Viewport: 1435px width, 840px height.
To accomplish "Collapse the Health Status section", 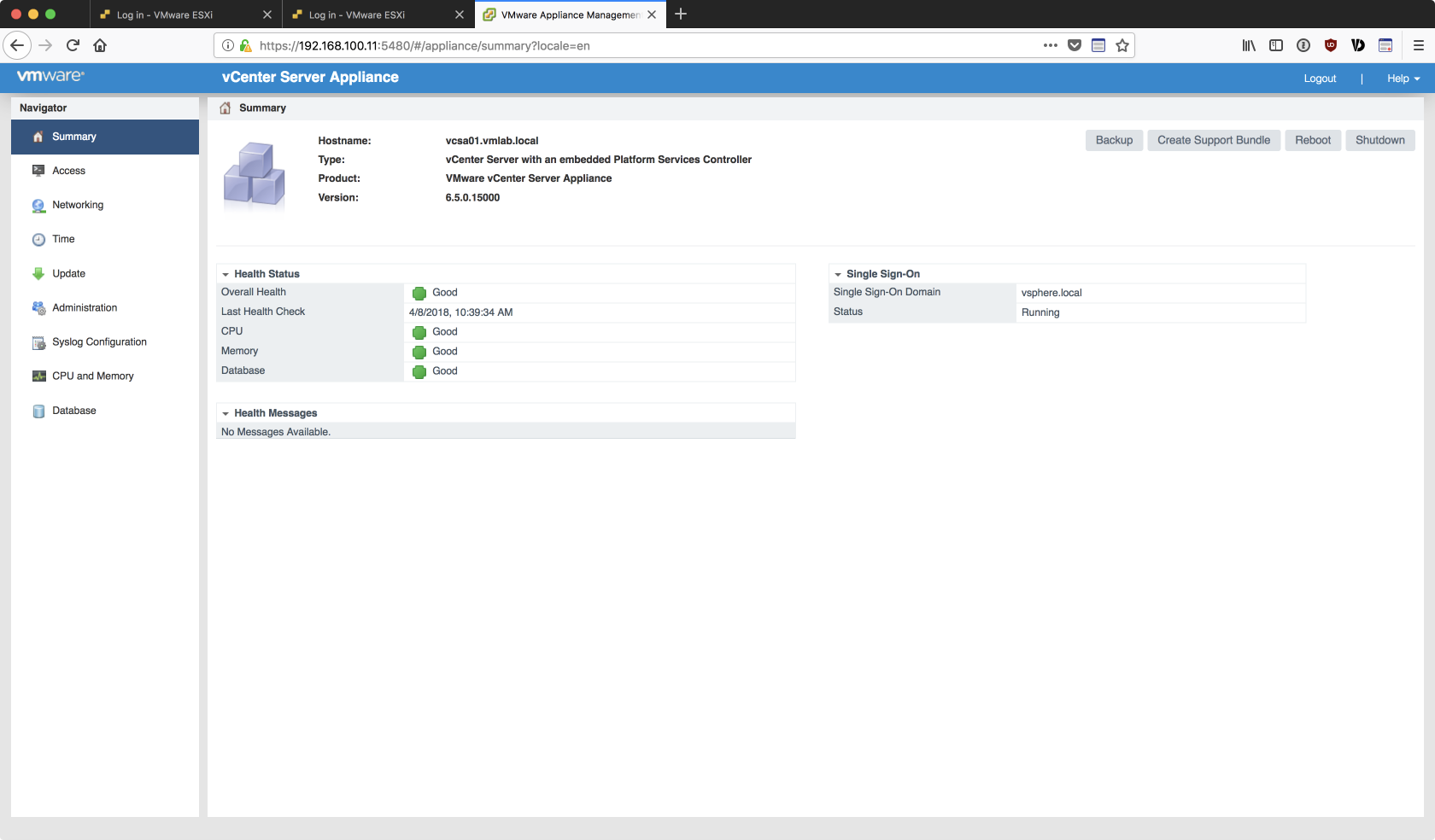I will tap(225, 274).
